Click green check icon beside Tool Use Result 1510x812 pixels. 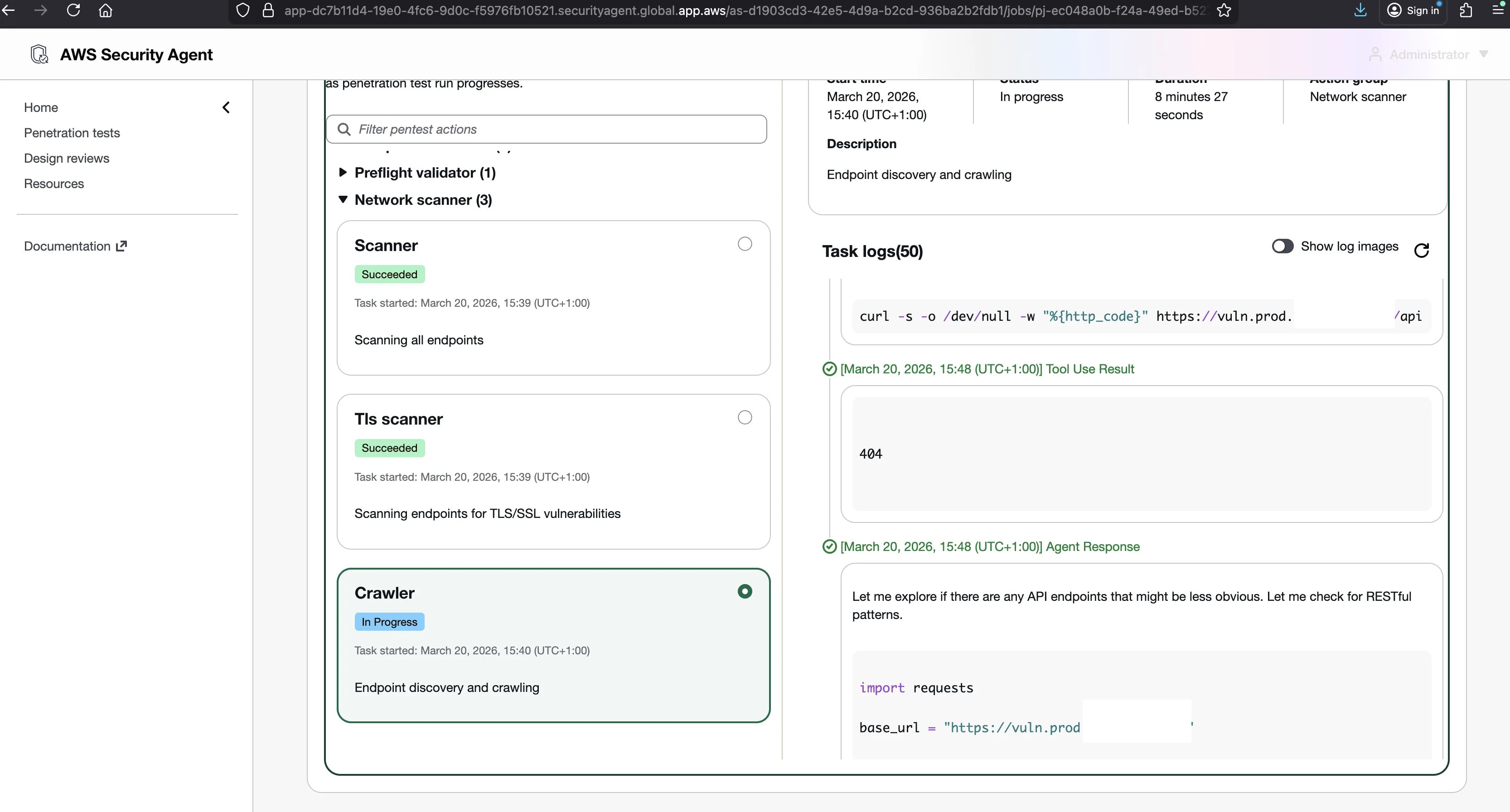point(829,369)
